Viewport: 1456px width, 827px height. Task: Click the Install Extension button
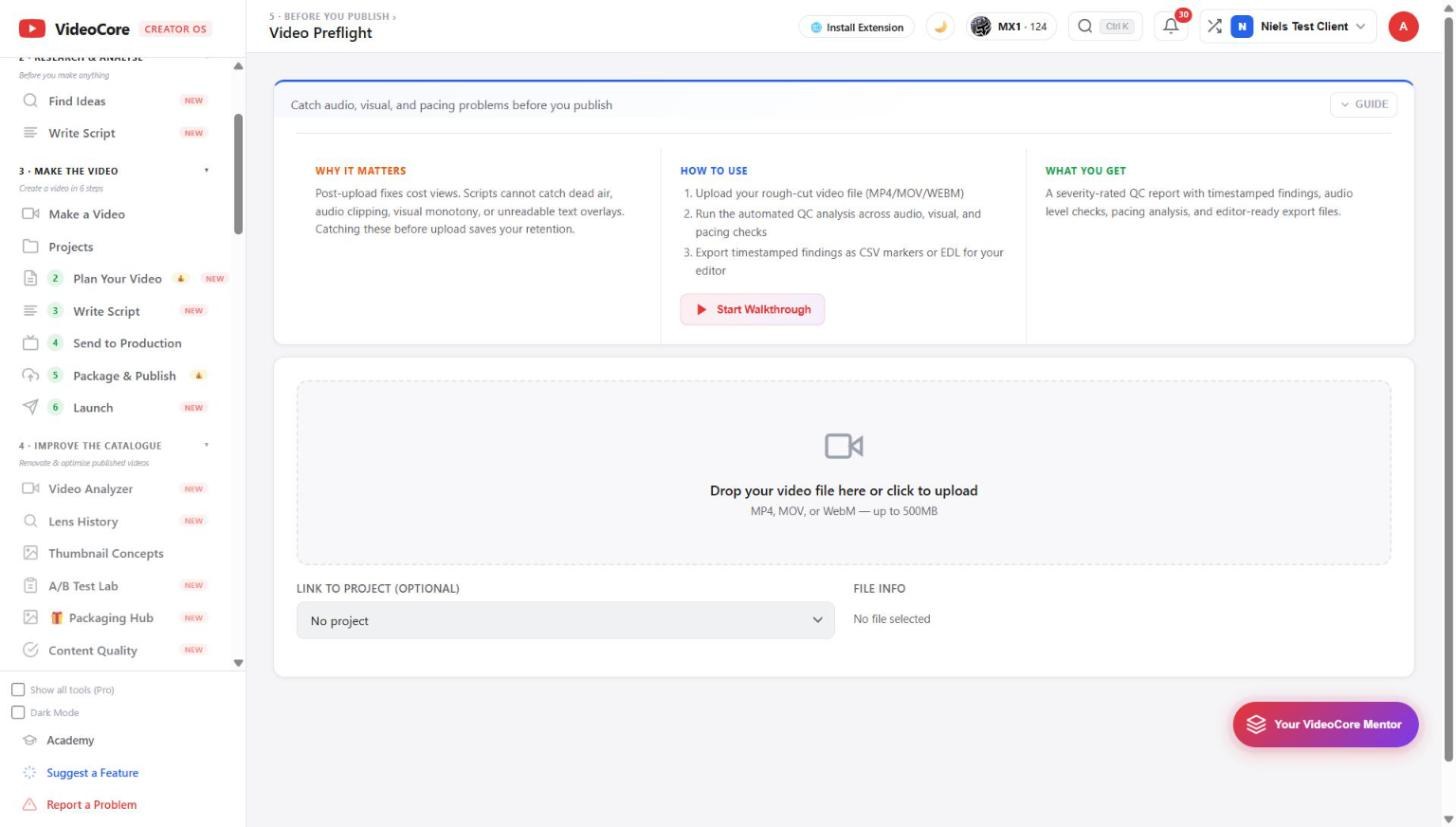pos(857,27)
